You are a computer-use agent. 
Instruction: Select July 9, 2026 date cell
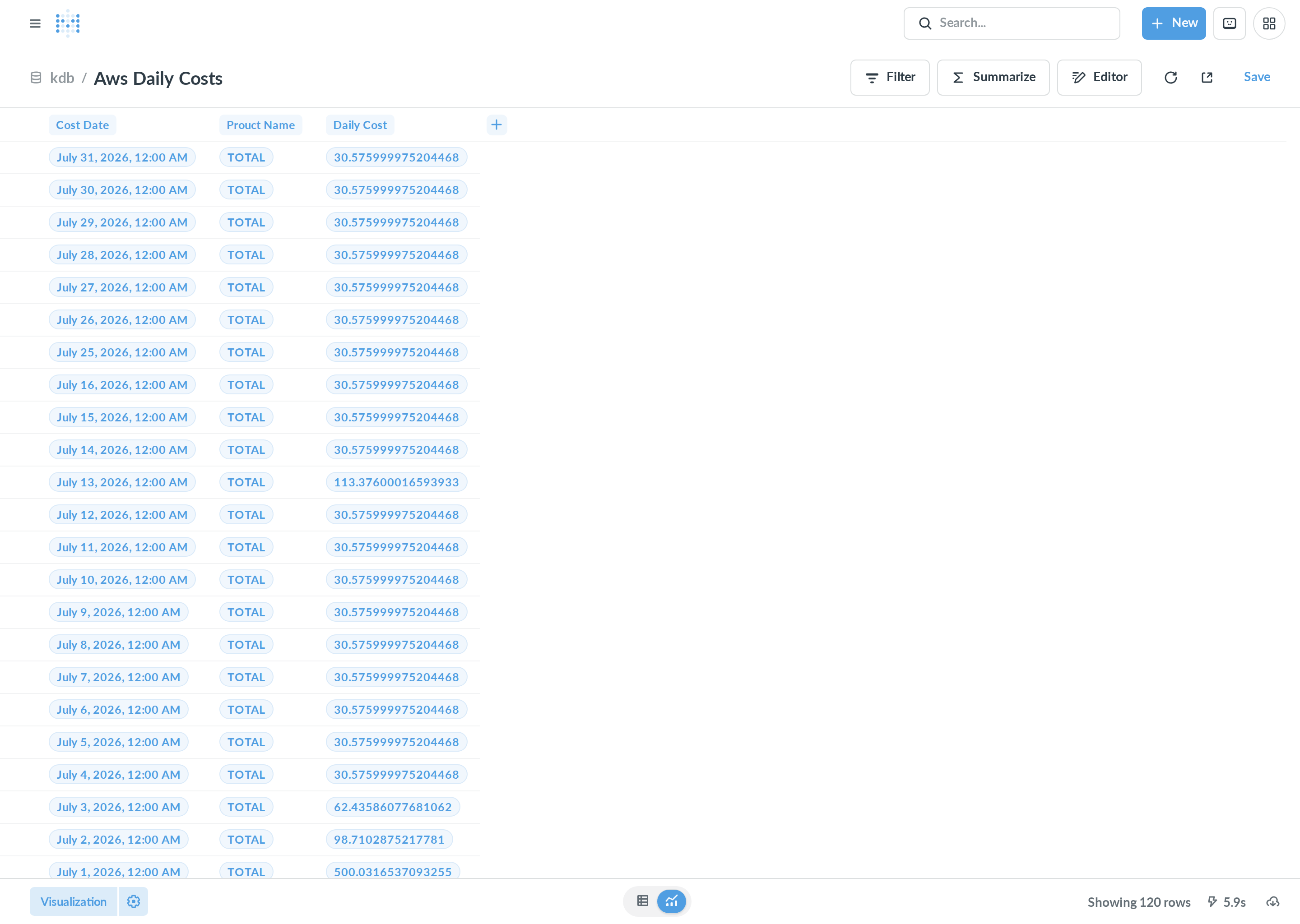118,612
